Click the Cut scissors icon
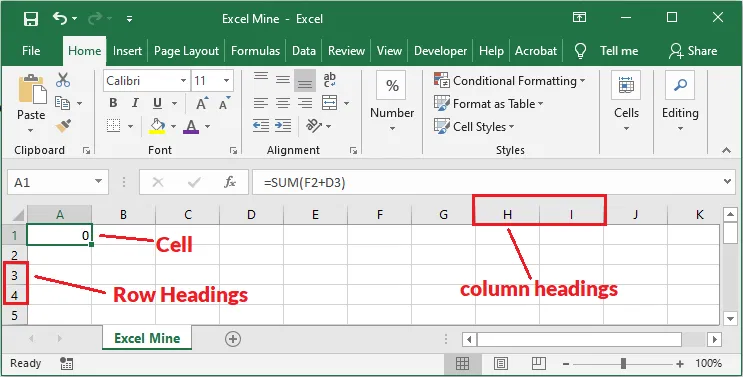 click(x=63, y=80)
